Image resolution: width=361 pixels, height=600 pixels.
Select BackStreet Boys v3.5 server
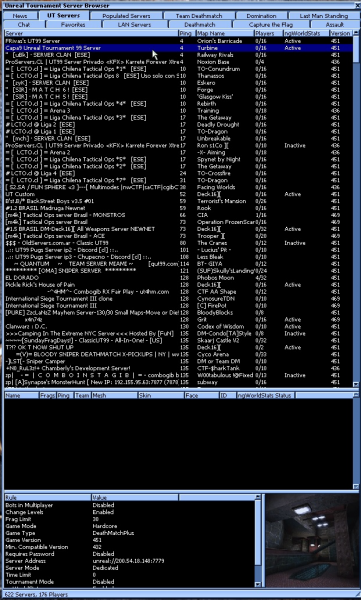[x=178, y=201]
